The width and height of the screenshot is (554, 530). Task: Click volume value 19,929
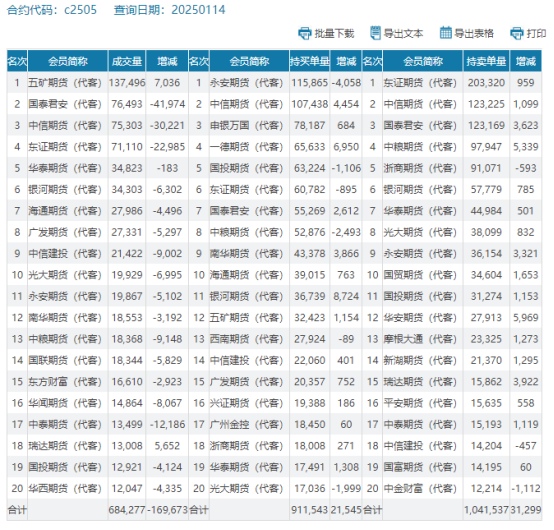[127, 275]
